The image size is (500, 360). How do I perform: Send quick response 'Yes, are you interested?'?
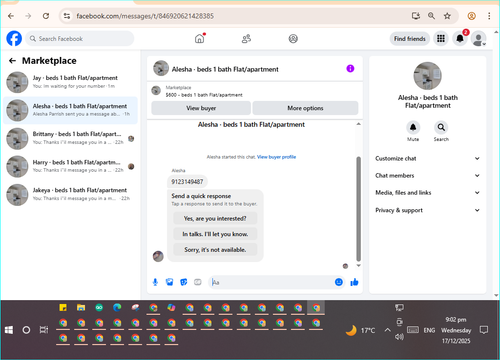[x=215, y=218]
